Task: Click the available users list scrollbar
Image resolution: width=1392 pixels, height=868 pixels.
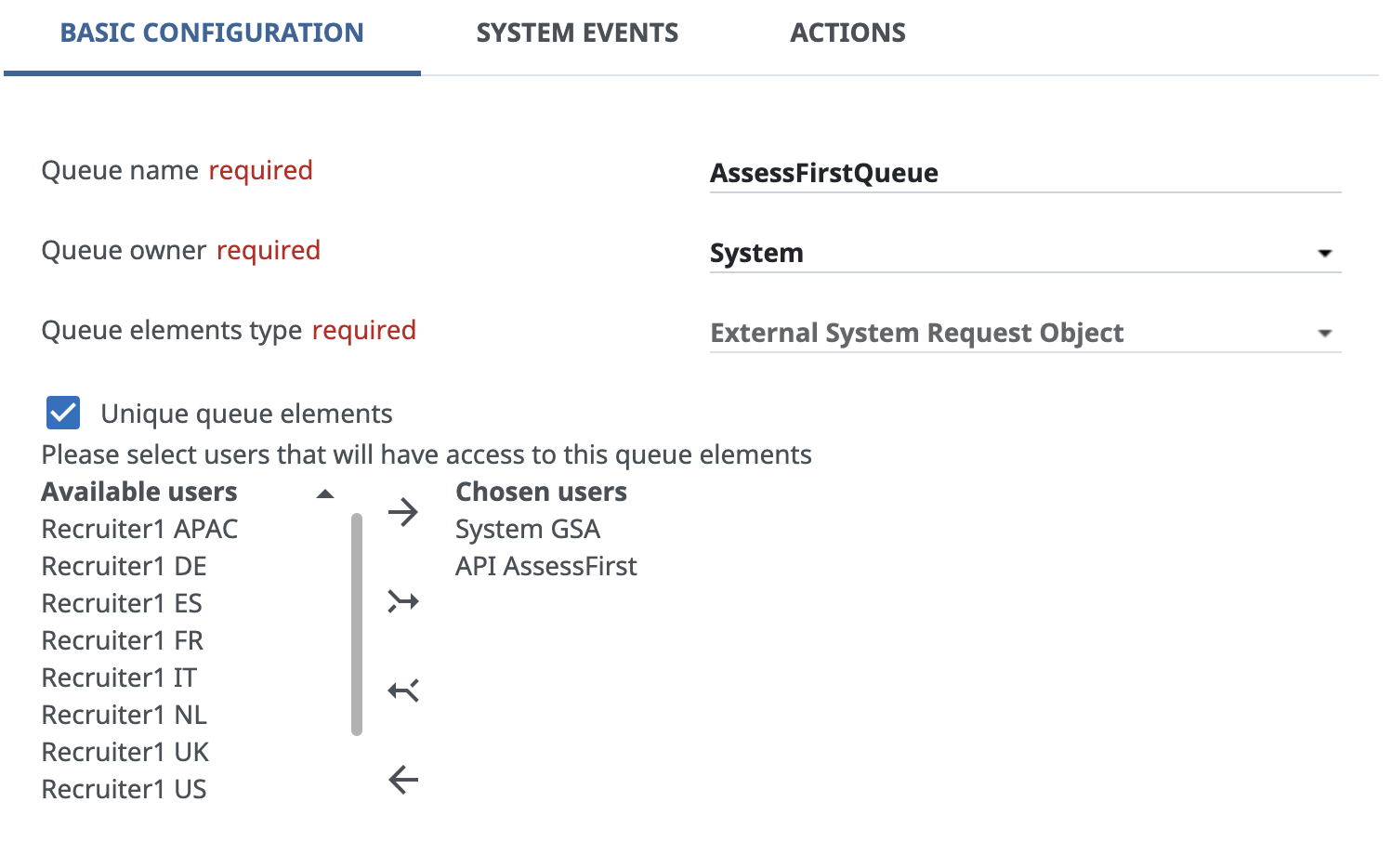Action: tap(357, 623)
